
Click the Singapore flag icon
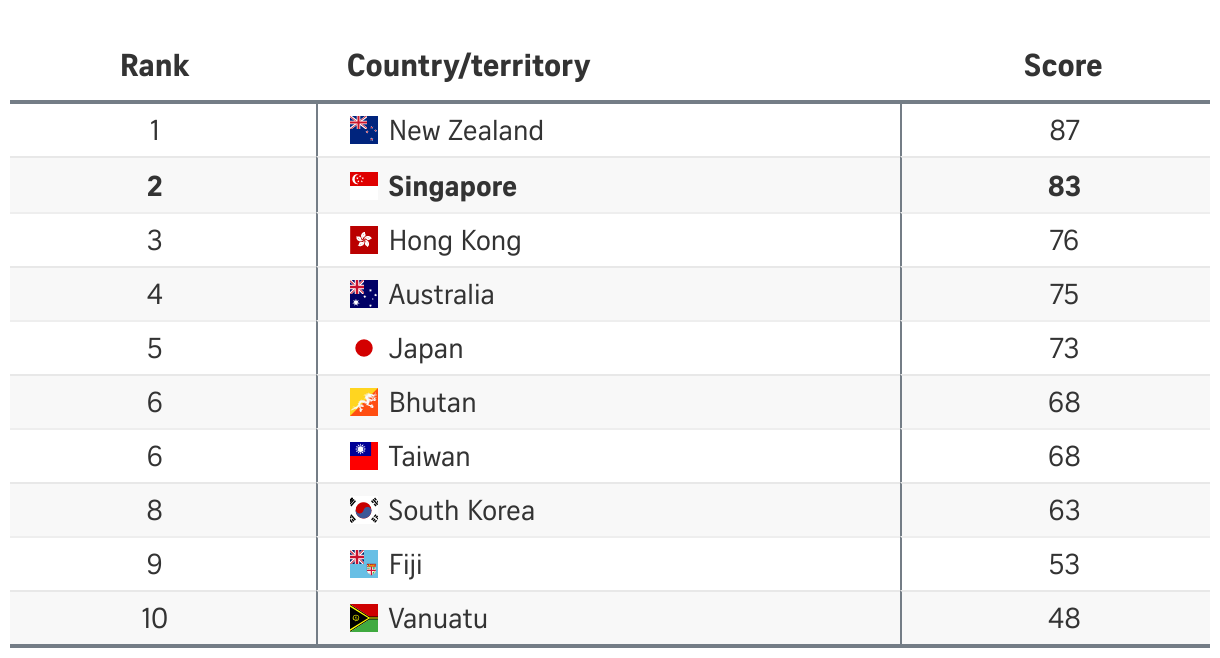click(363, 186)
